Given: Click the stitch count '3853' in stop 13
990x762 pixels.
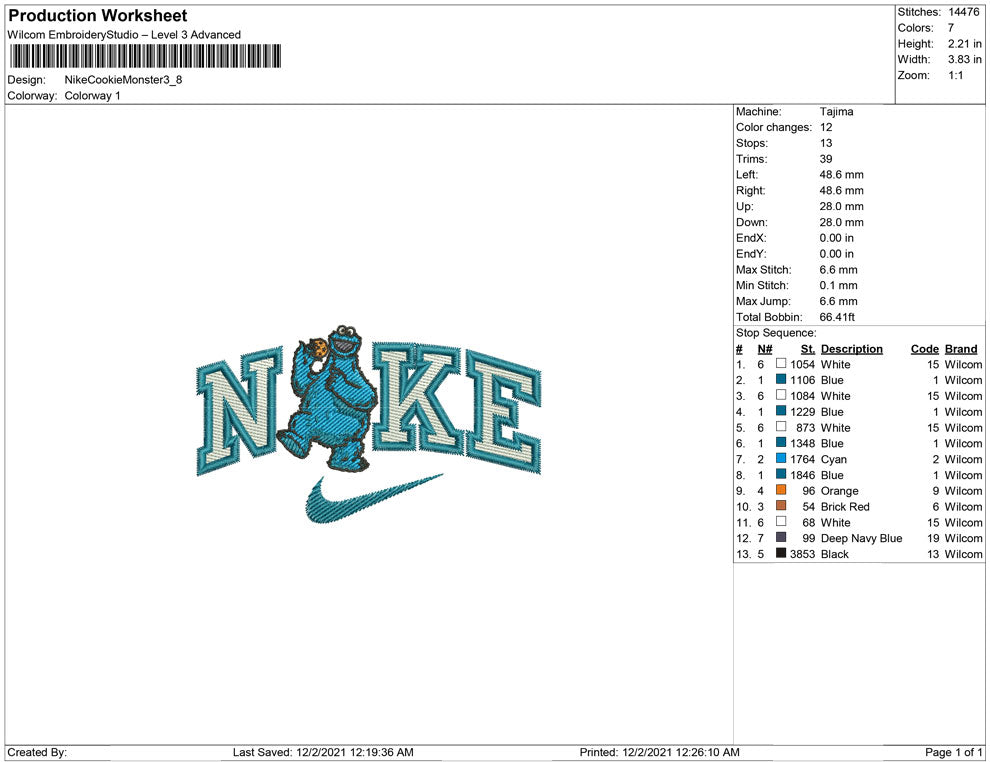Looking at the screenshot, I should coord(802,554).
